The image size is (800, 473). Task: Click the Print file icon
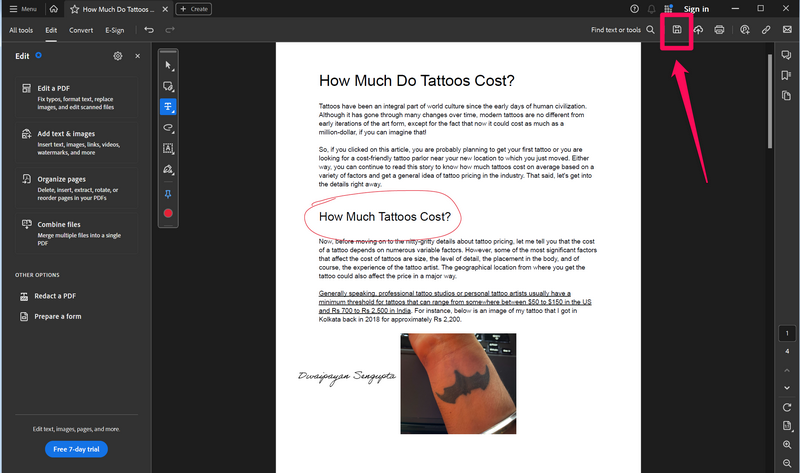pos(719,30)
